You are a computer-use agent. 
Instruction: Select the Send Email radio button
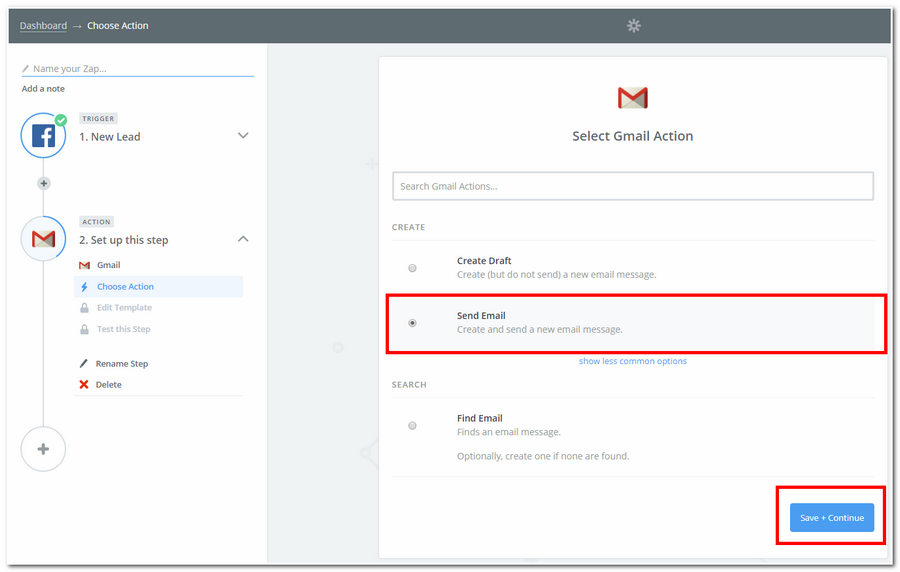click(x=412, y=323)
